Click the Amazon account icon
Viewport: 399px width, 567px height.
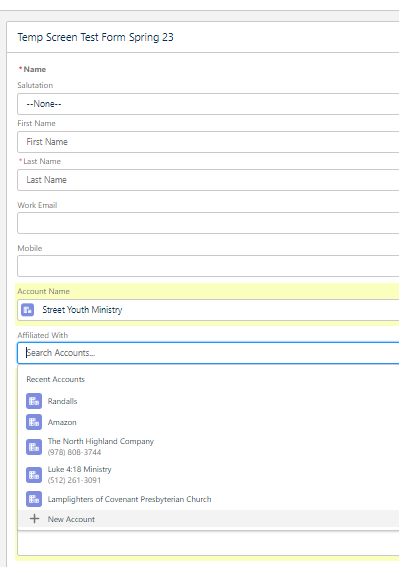click(x=34, y=422)
